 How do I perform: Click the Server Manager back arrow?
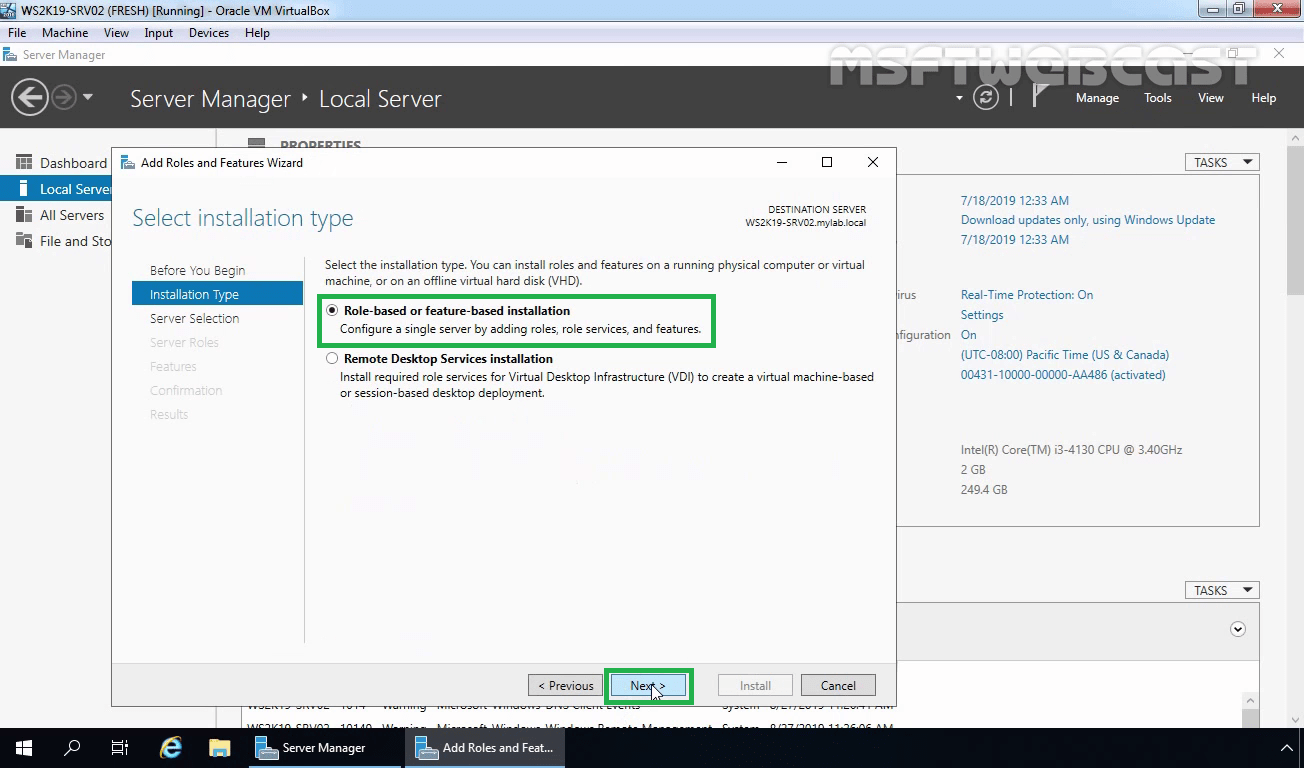30,98
